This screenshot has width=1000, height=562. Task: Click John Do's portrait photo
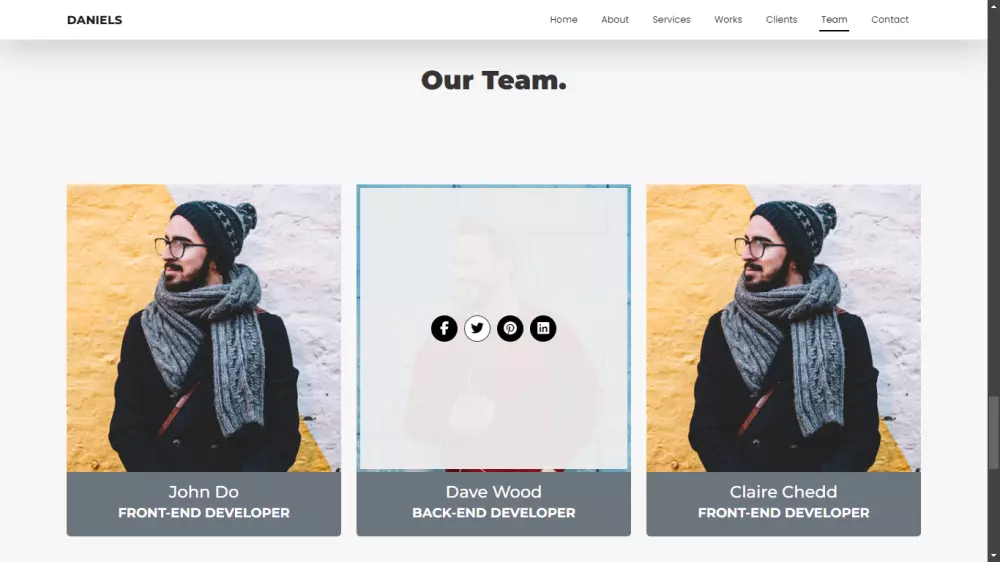click(x=203, y=329)
